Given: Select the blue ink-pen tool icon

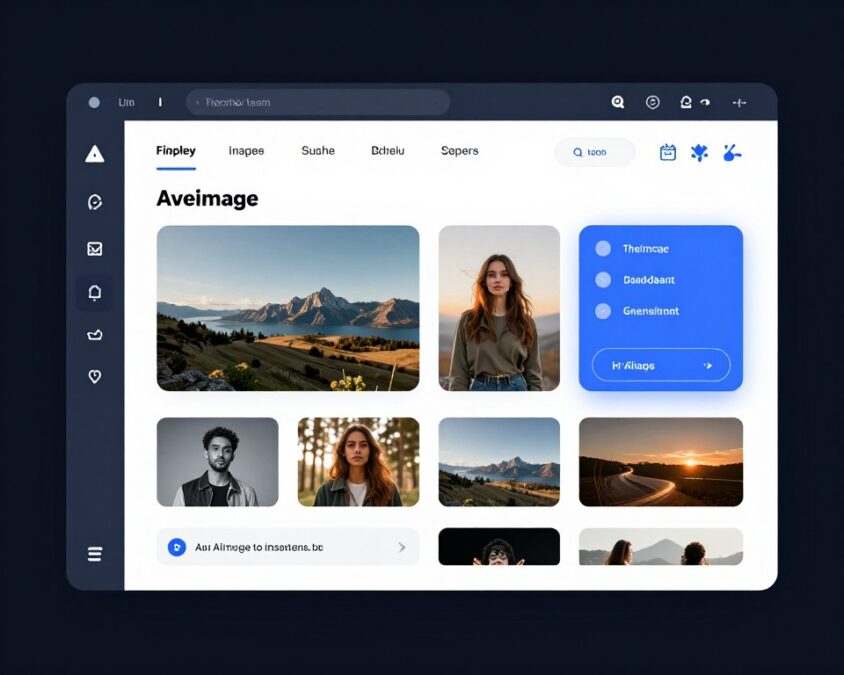Looking at the screenshot, I should [x=732, y=152].
